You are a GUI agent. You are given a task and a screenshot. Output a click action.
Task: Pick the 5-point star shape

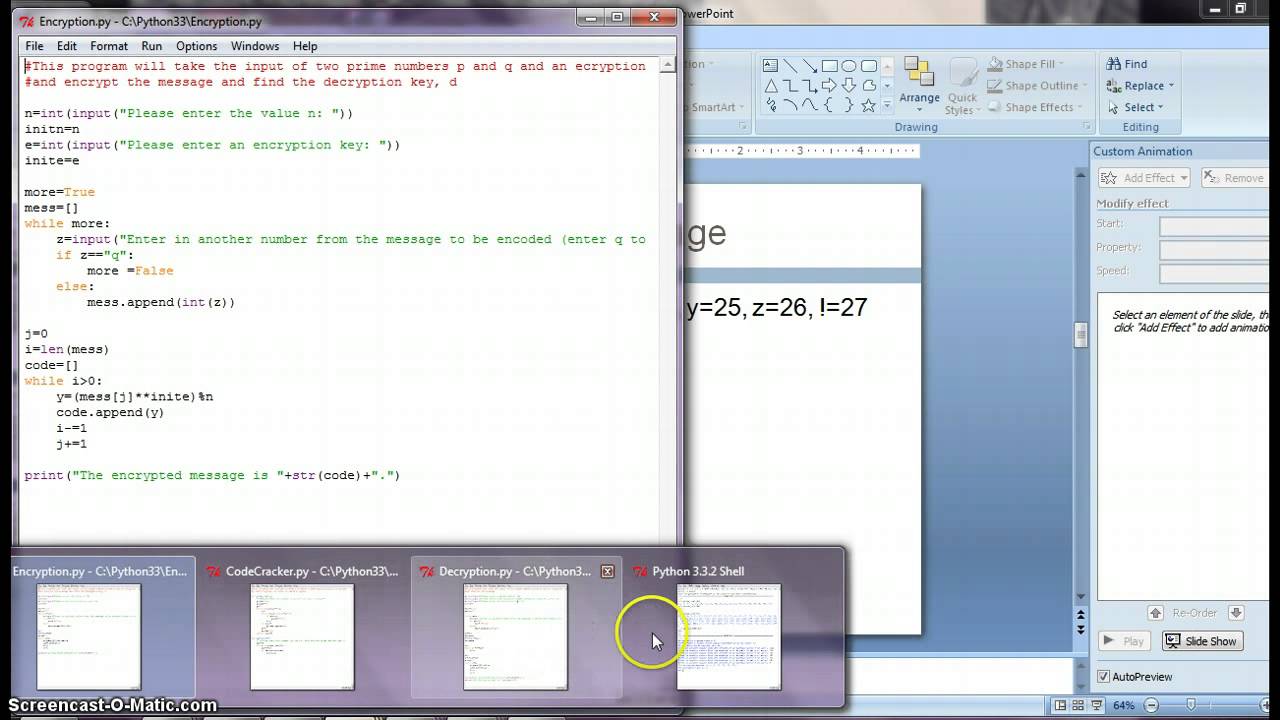tap(868, 105)
